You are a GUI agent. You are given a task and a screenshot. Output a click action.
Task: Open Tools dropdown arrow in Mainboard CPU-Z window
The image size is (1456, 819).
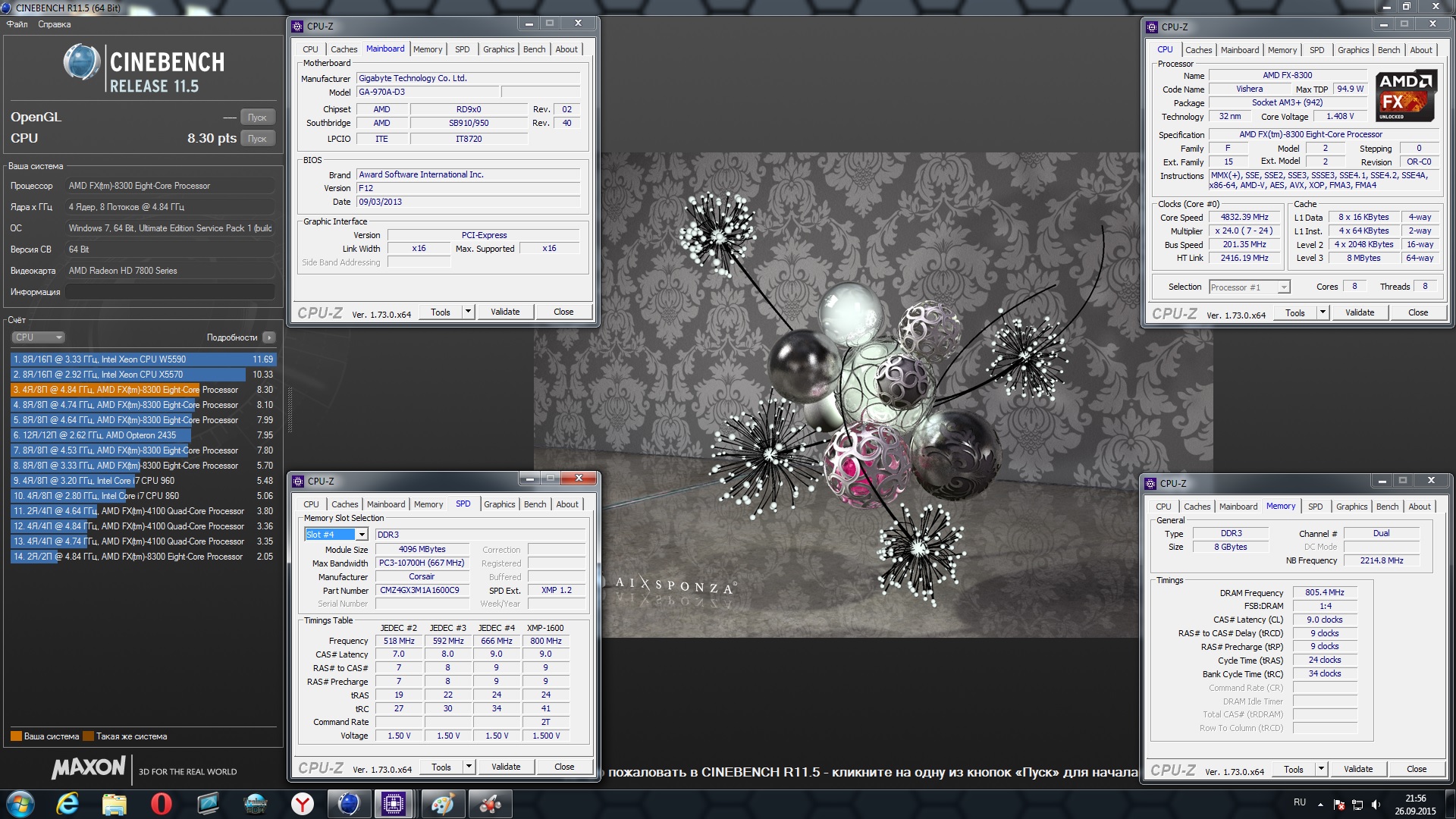pos(468,312)
